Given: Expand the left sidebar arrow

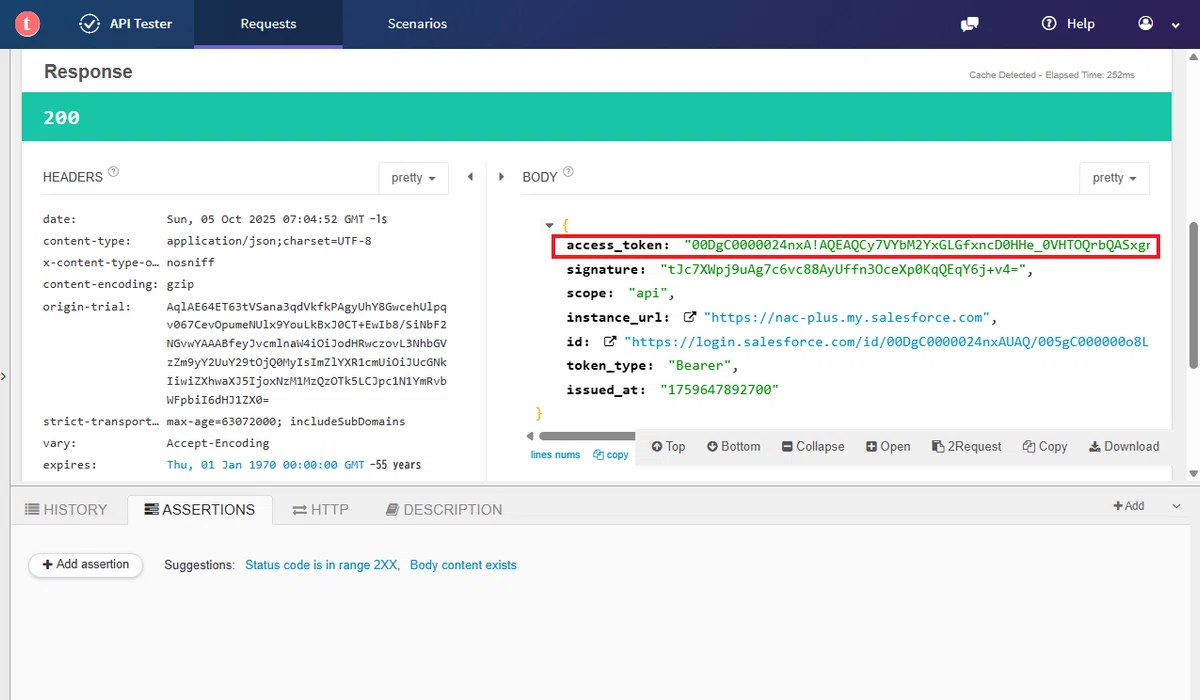Looking at the screenshot, I should coord(4,376).
